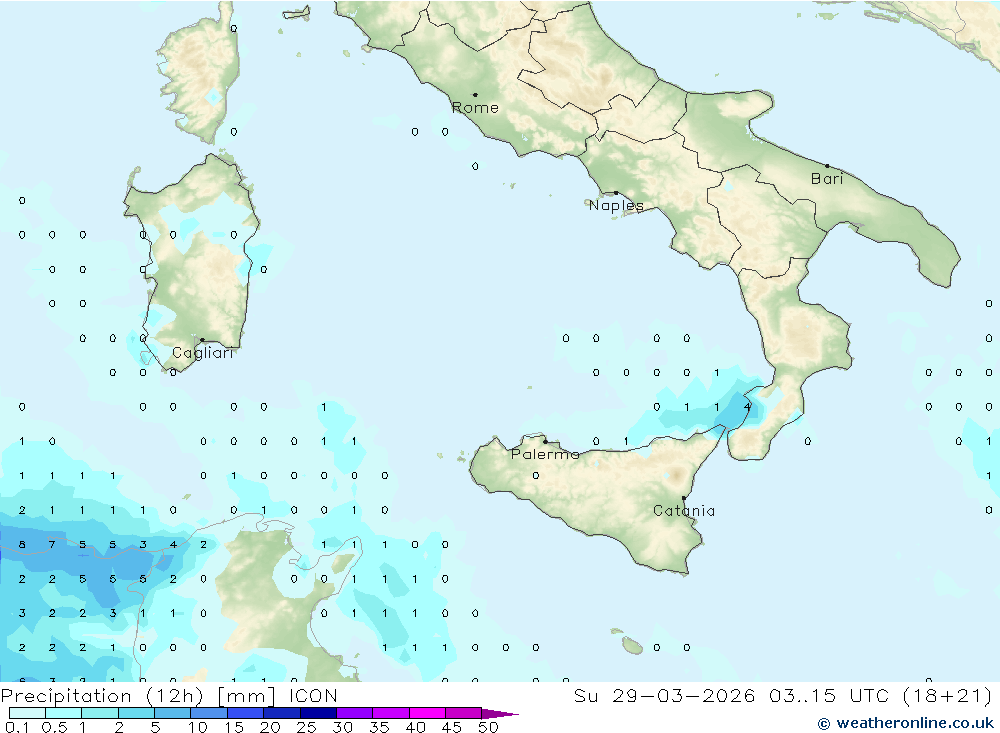Click the legend label 50
This screenshot has height=733, width=1000.
(x=488, y=727)
